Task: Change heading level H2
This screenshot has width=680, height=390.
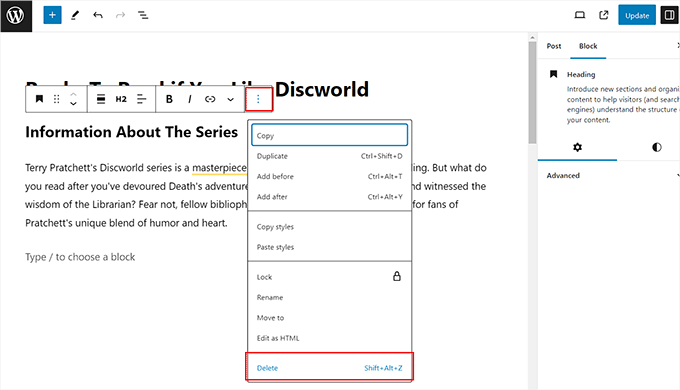Action: (x=121, y=99)
